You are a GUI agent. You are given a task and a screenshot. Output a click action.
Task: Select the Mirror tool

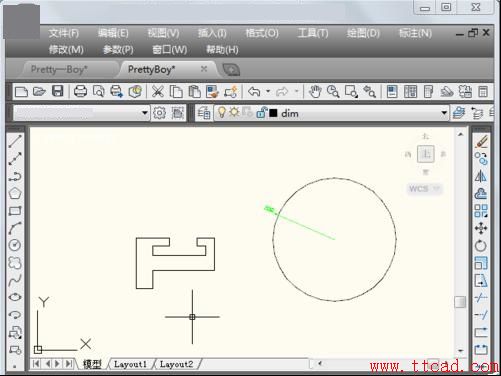[481, 176]
